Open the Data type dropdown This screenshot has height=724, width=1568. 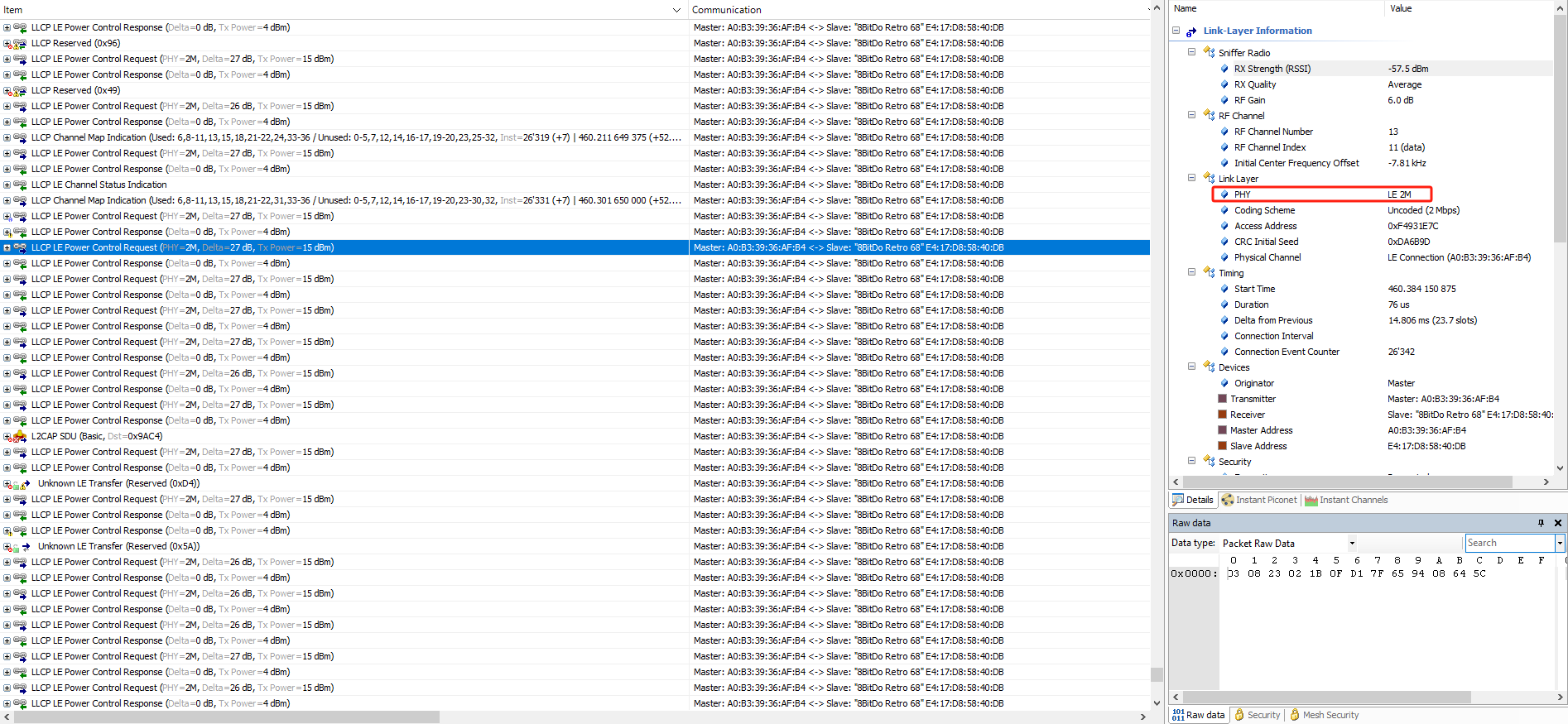pos(1352,544)
